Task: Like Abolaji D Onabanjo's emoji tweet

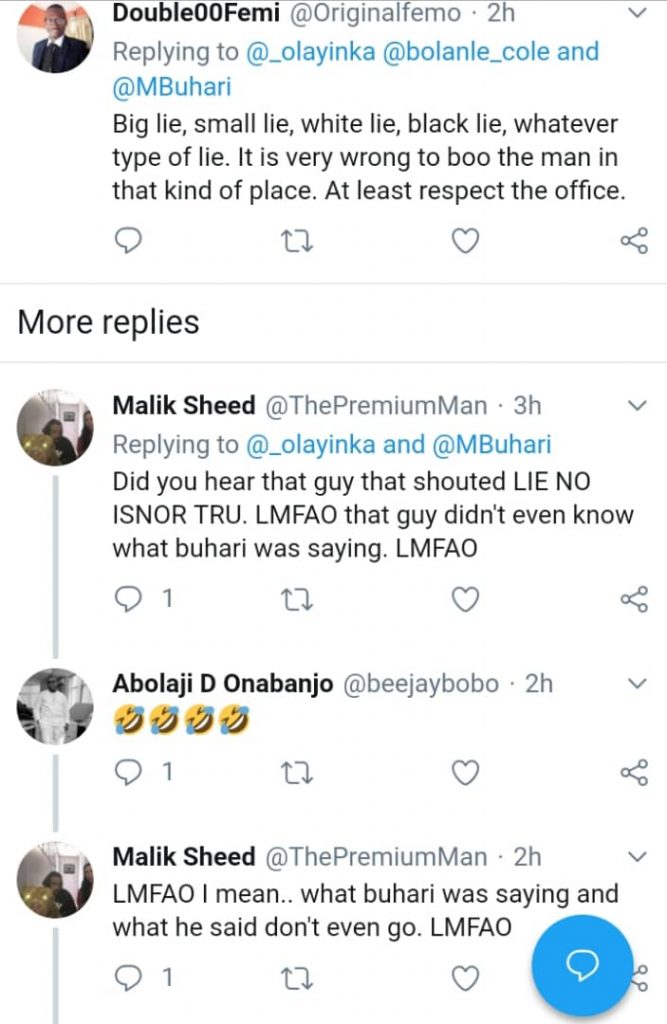Action: pos(465,772)
